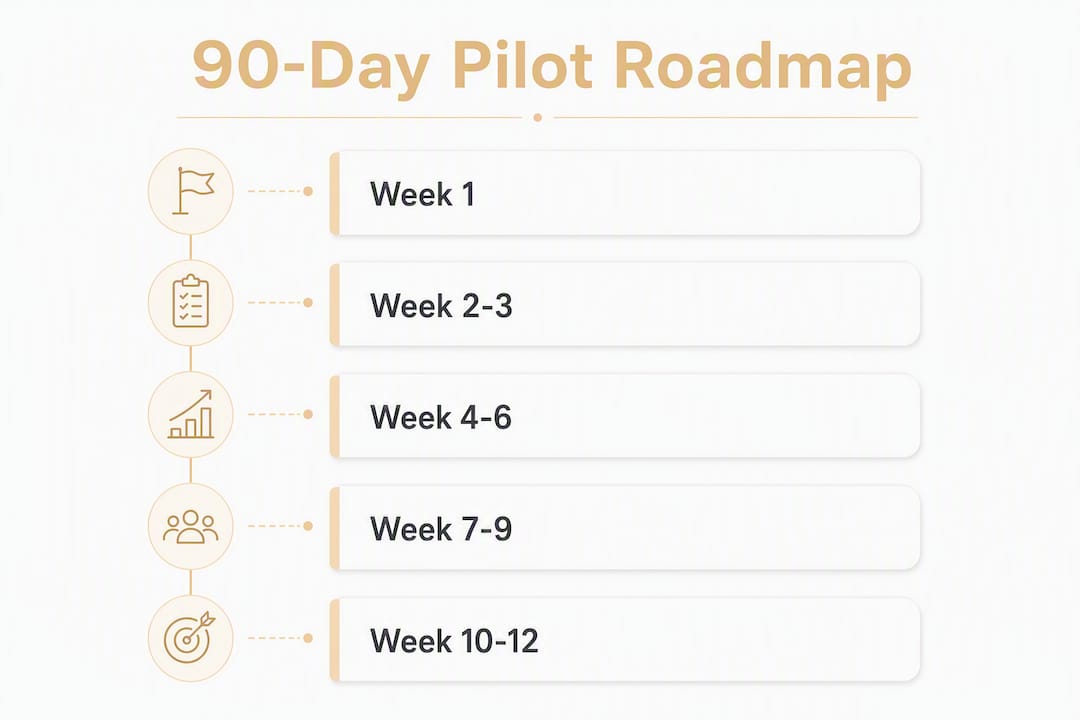The width and height of the screenshot is (1080, 720).
Task: Open the Week 1 card
Action: tap(625, 194)
